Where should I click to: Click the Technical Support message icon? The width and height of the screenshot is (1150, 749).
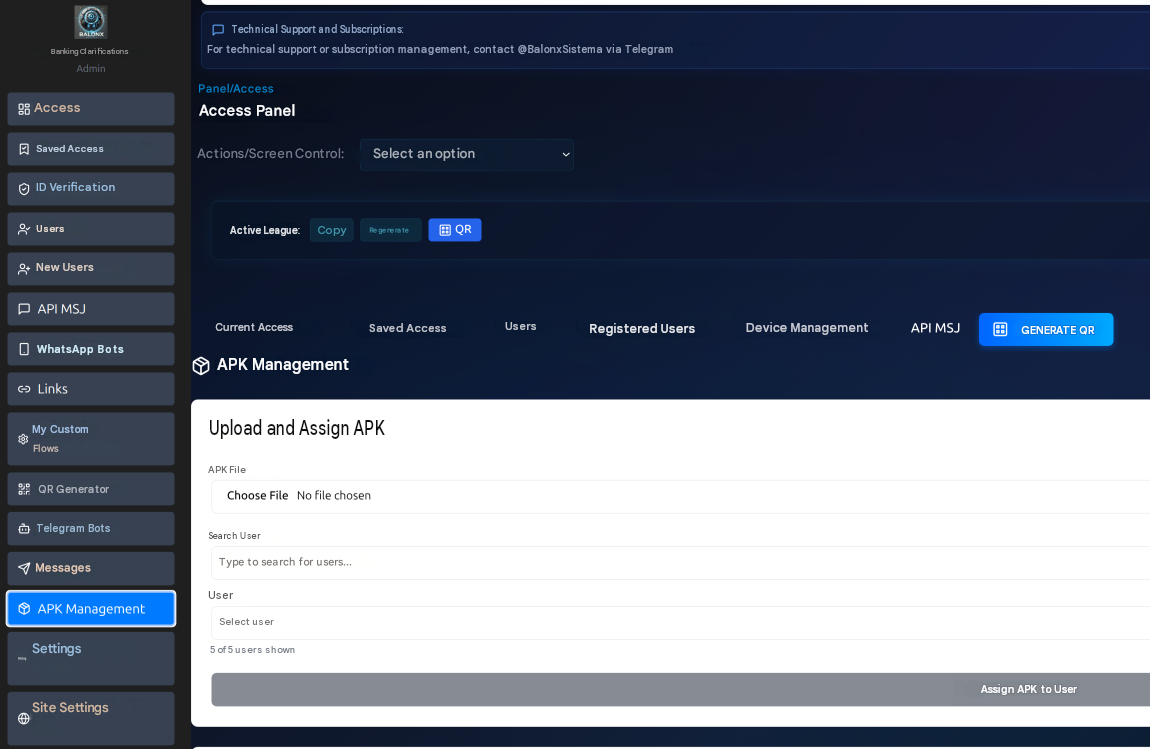tap(218, 30)
